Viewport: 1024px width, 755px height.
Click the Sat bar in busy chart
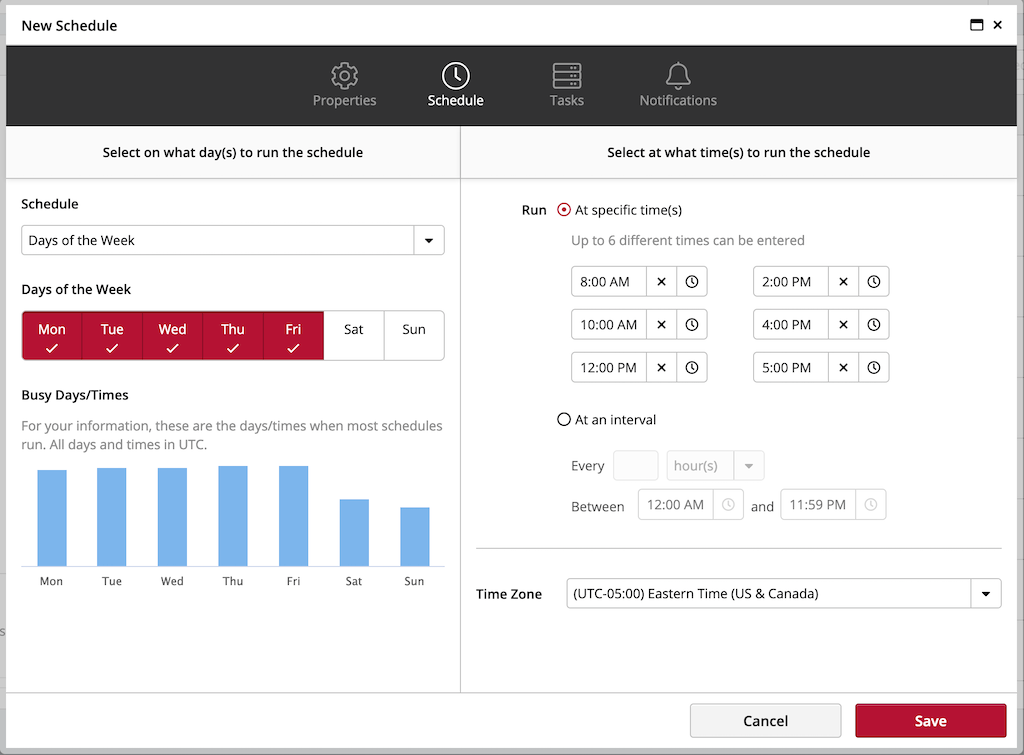click(354, 533)
